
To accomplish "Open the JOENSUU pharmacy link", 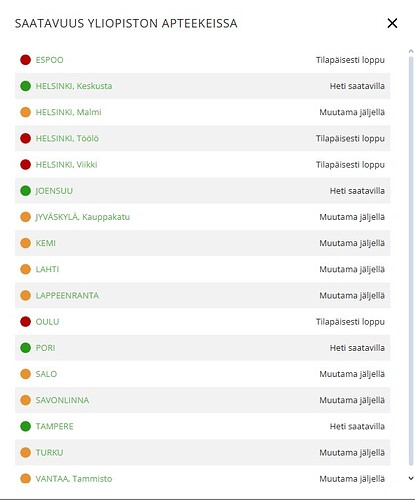I will click(x=54, y=191).
